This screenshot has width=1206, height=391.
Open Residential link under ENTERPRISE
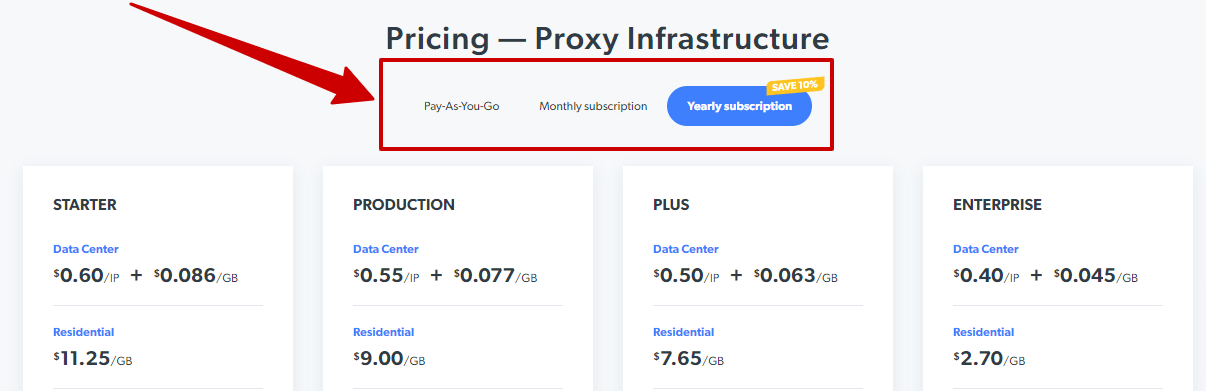[984, 332]
